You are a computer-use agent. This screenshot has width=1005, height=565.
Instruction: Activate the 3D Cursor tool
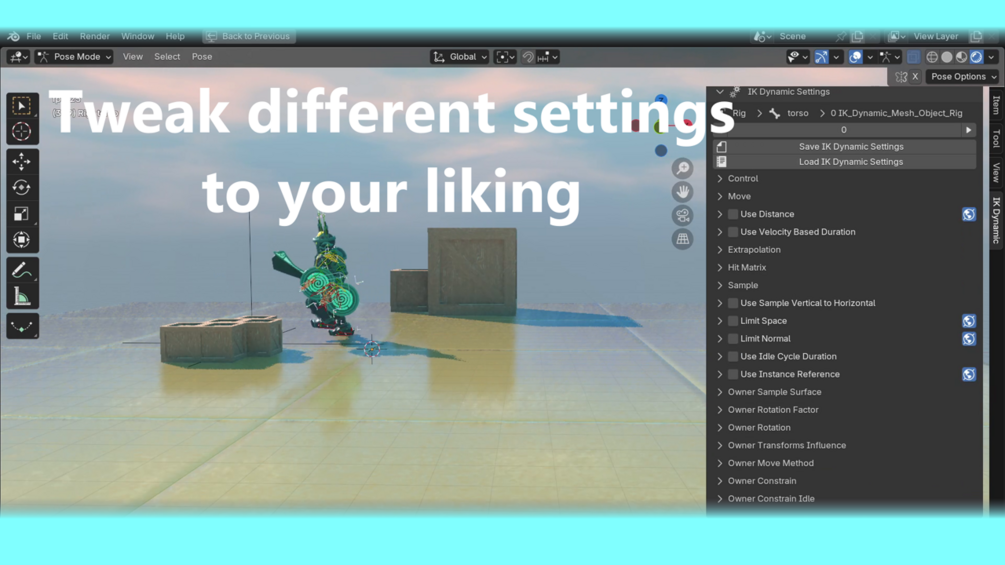(22, 131)
